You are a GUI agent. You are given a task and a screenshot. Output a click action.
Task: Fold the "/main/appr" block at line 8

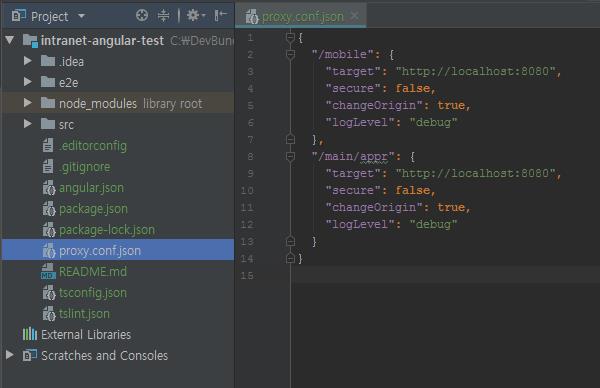coord(290,157)
